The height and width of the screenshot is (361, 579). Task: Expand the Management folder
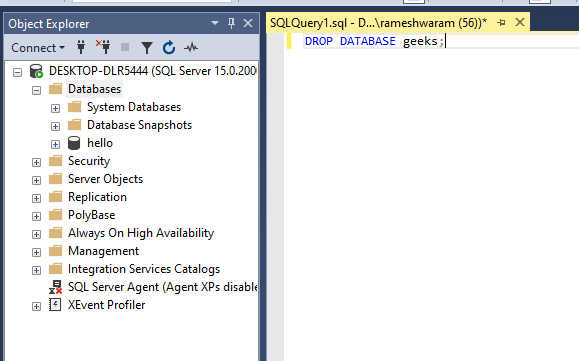click(x=36, y=252)
